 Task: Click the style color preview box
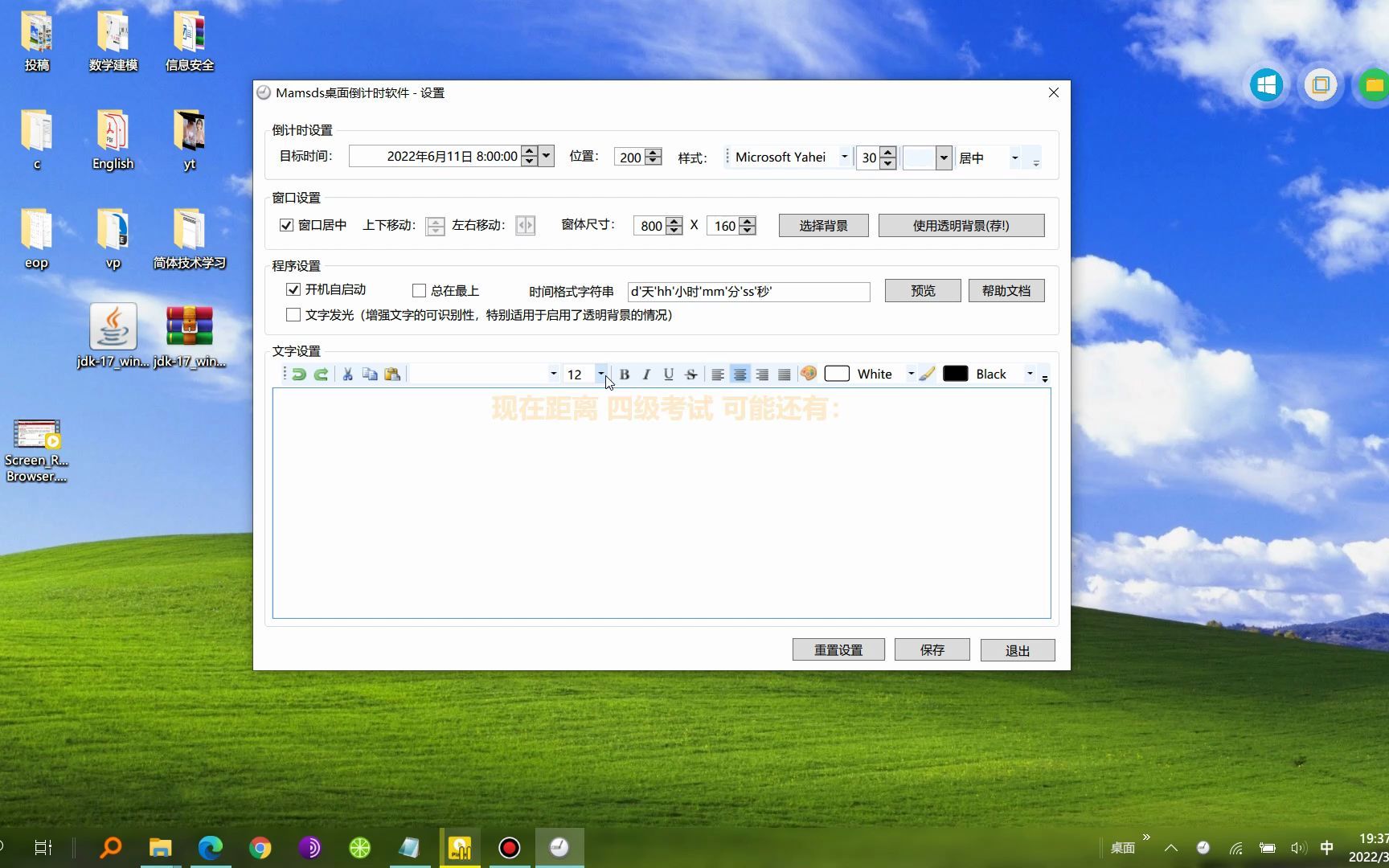[920, 158]
